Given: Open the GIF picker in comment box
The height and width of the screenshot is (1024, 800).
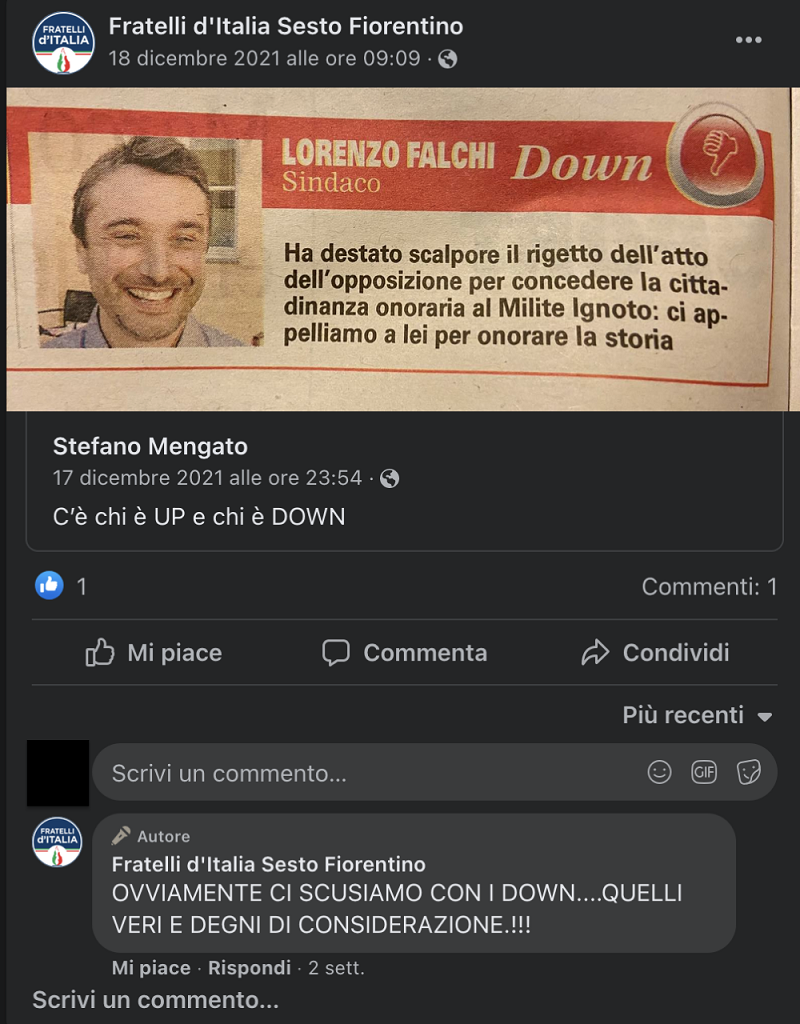Looking at the screenshot, I should click(704, 773).
